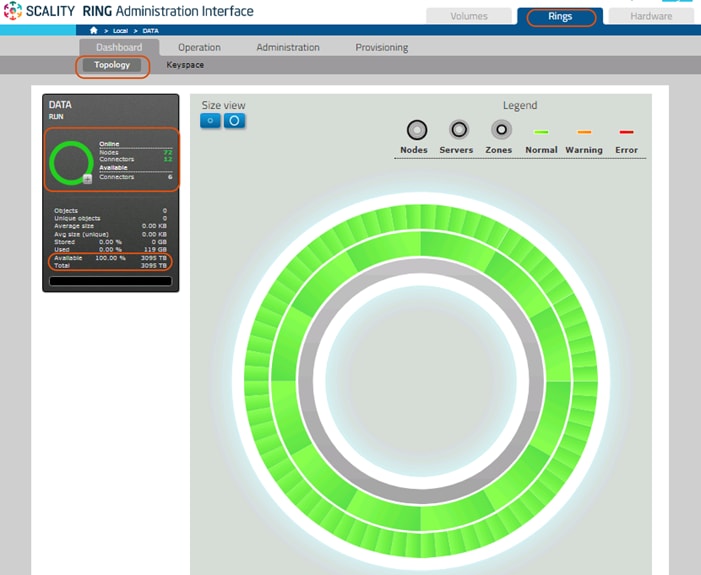Open the Provisioning menu tab
Viewport: 701px width, 575px height.
[381, 47]
